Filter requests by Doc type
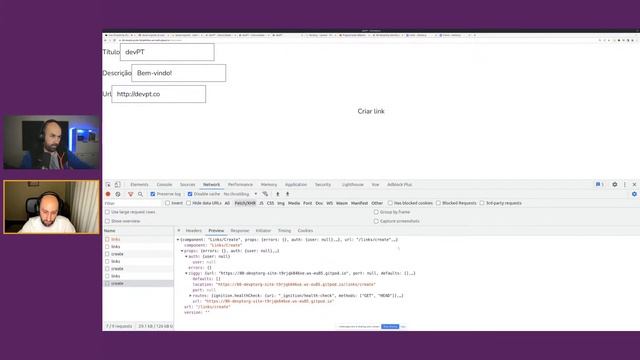The width and height of the screenshot is (640, 360). 319,203
